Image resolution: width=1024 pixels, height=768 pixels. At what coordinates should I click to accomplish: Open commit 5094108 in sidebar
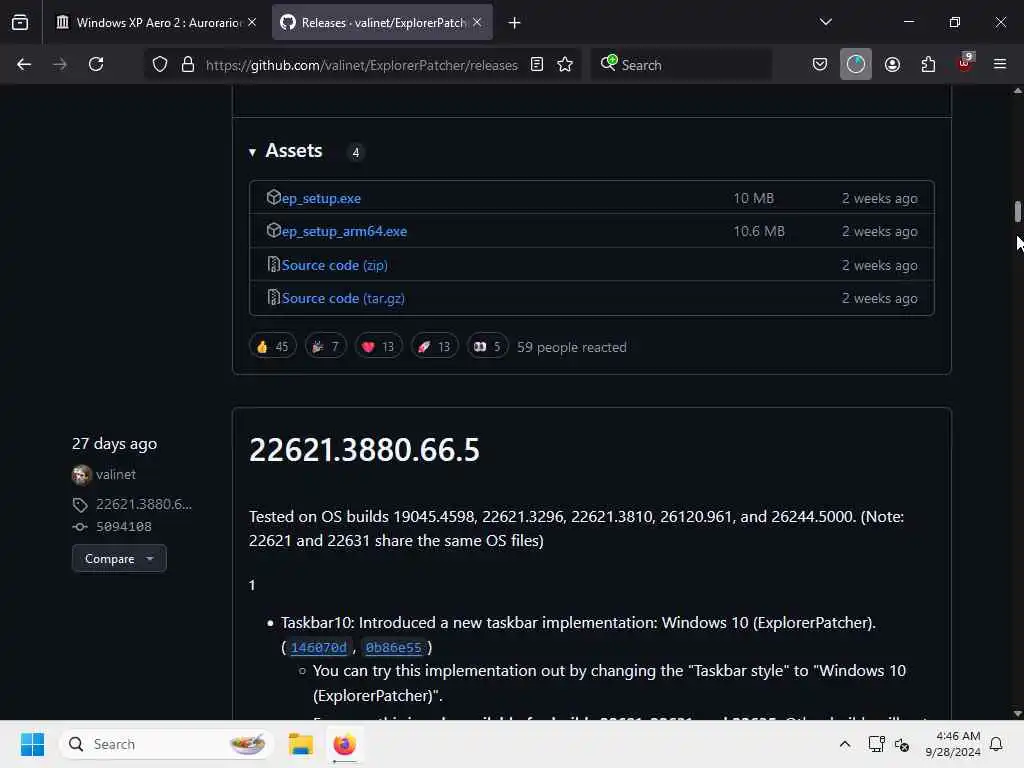click(123, 526)
